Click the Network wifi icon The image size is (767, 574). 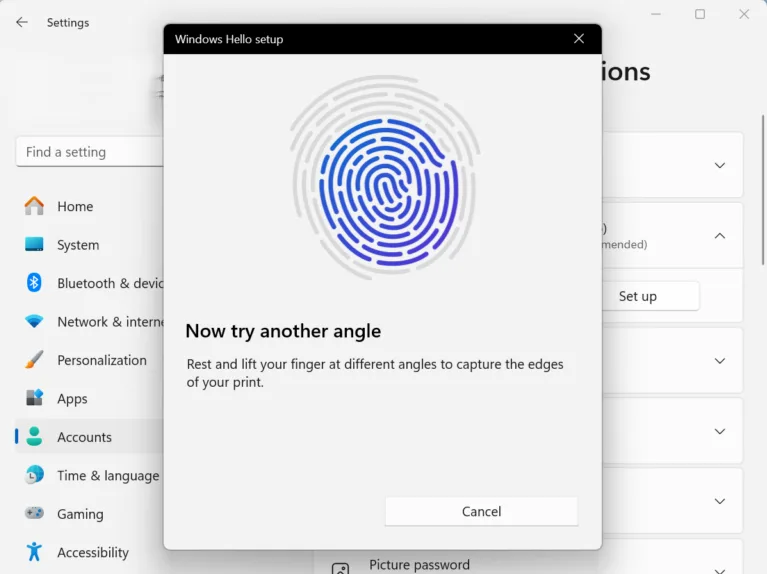click(34, 321)
